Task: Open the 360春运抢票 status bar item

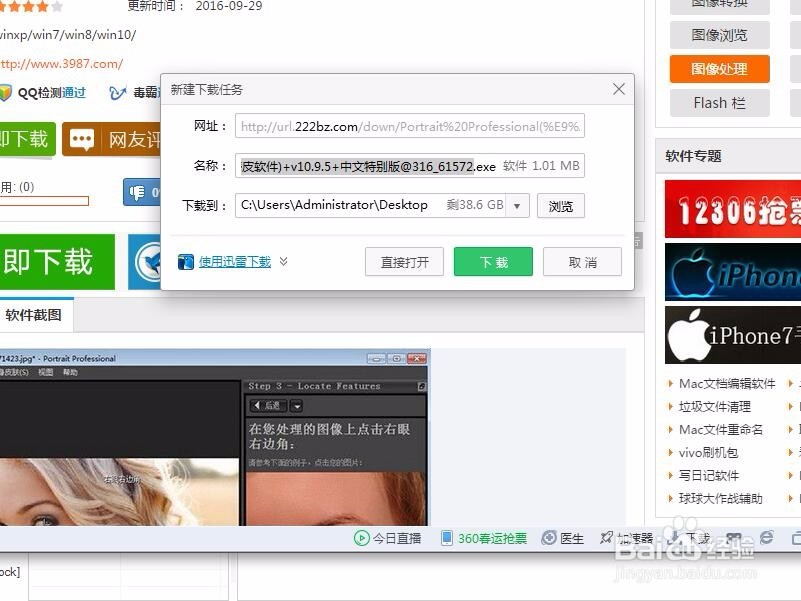Action: coord(483,538)
